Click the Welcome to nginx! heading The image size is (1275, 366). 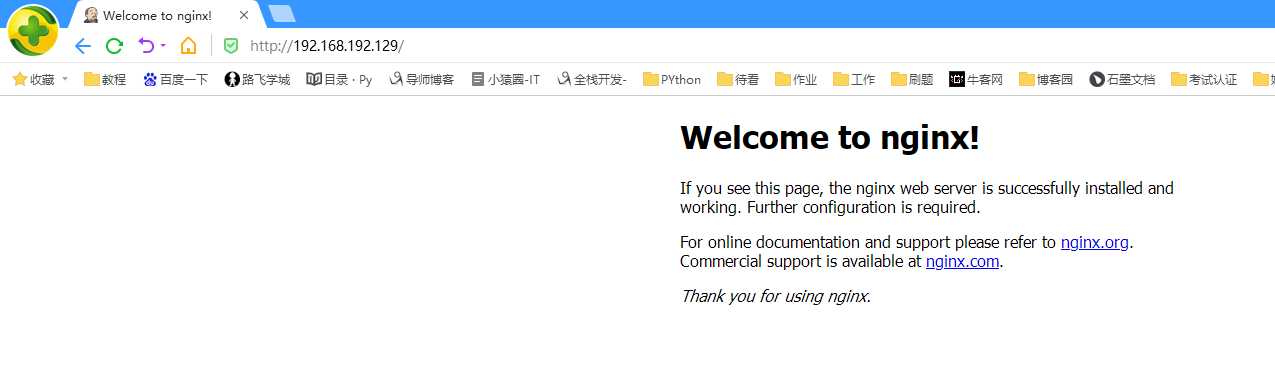point(830,138)
